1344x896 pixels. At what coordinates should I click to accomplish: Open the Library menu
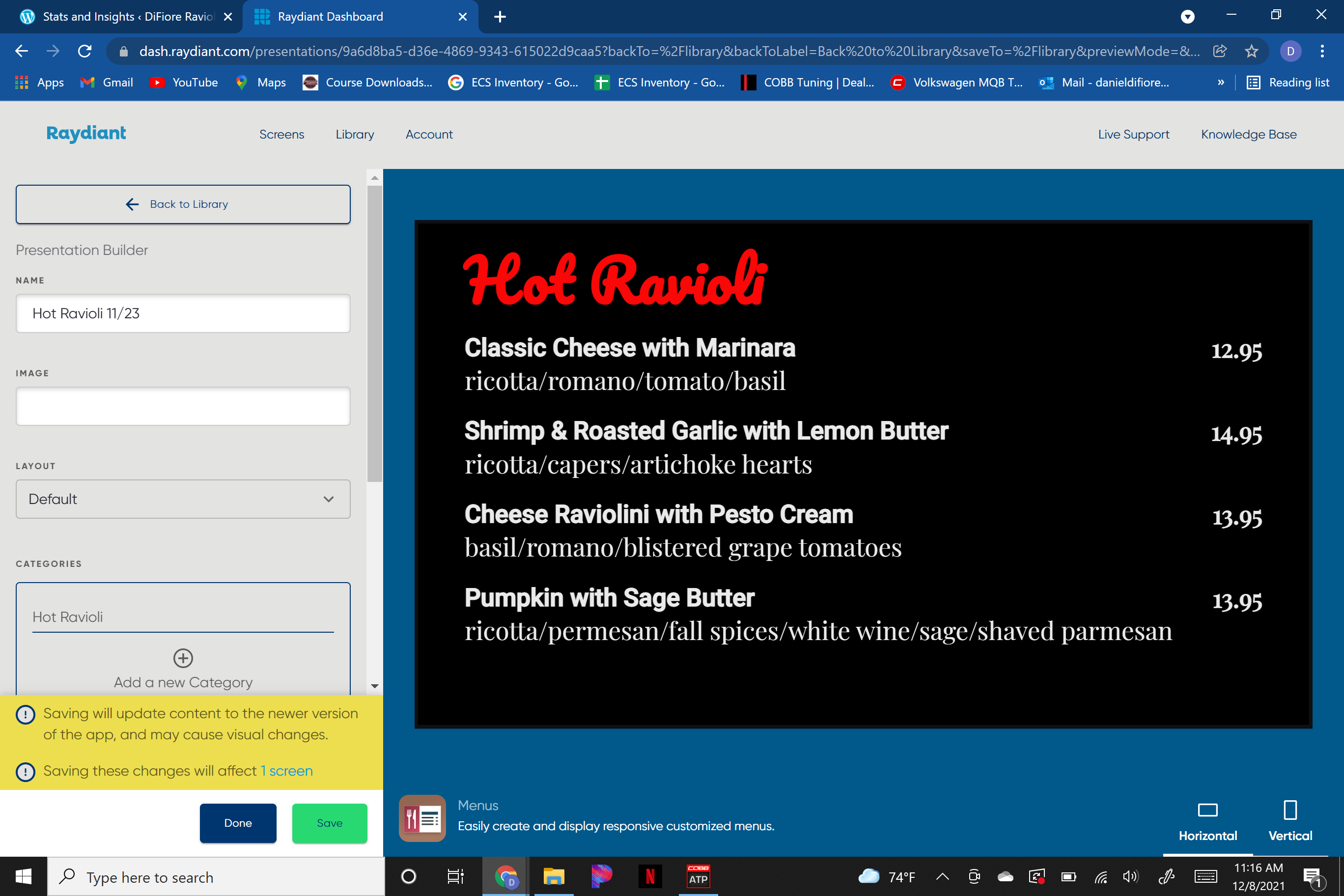[x=354, y=134]
